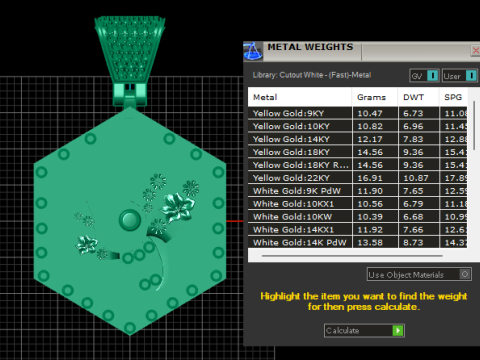The image size is (480, 360).
Task: Click the 7.65 DWT value
Action: 413,191
